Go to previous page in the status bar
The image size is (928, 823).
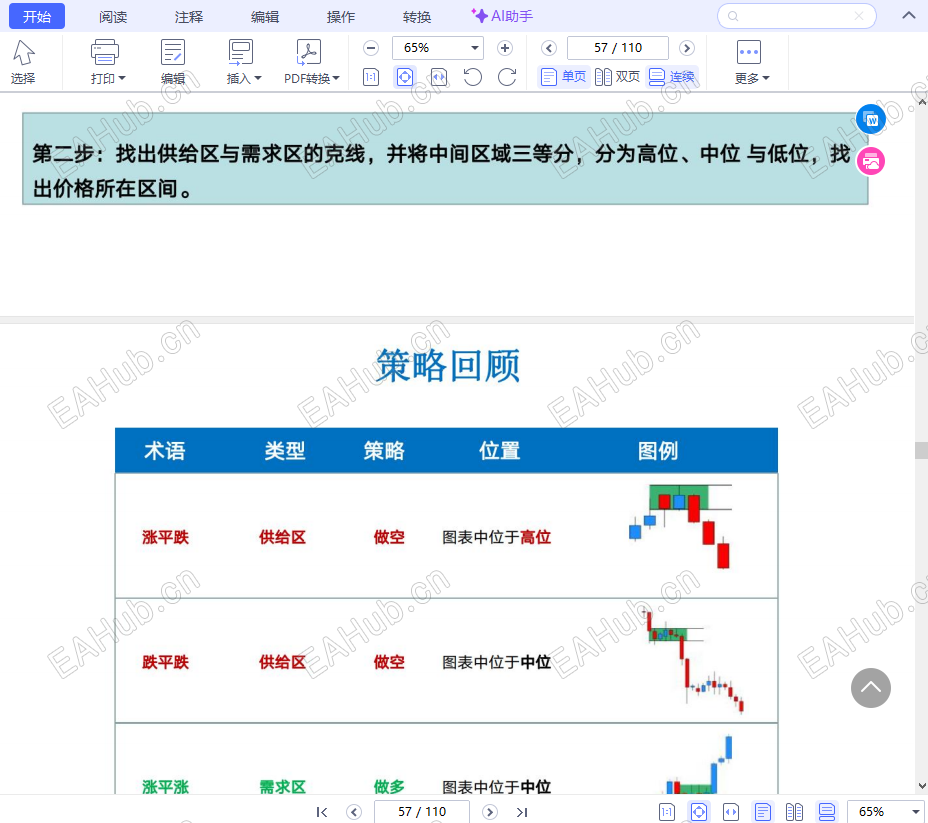click(x=354, y=812)
